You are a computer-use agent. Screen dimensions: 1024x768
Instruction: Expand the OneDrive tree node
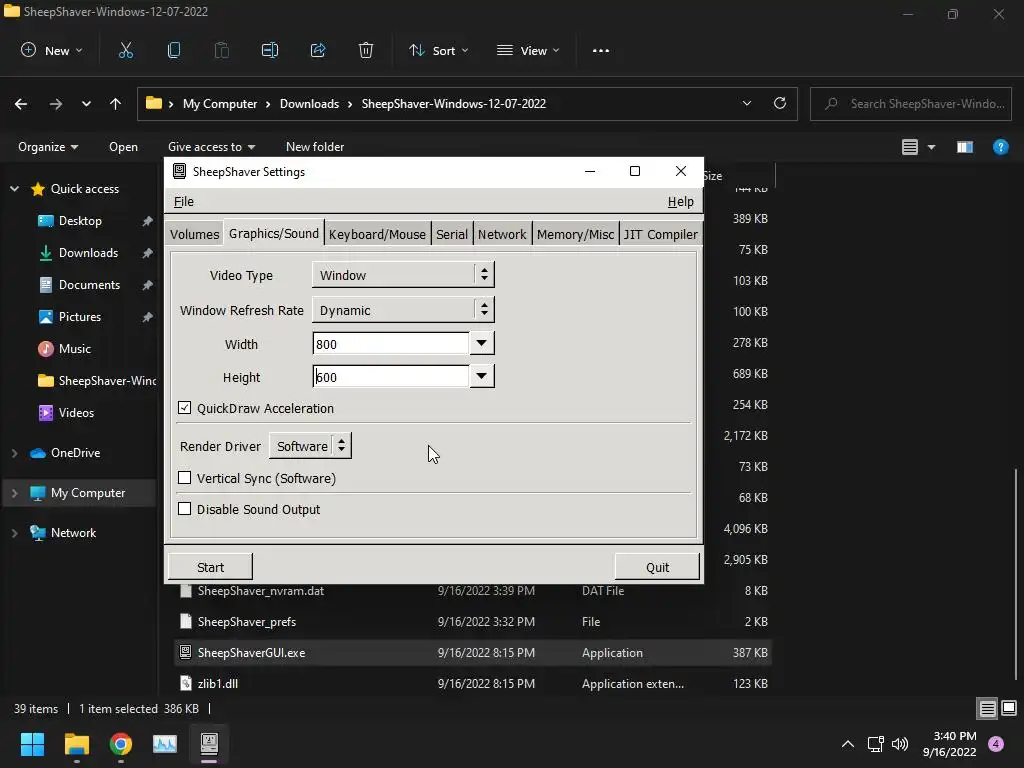[x=14, y=453]
